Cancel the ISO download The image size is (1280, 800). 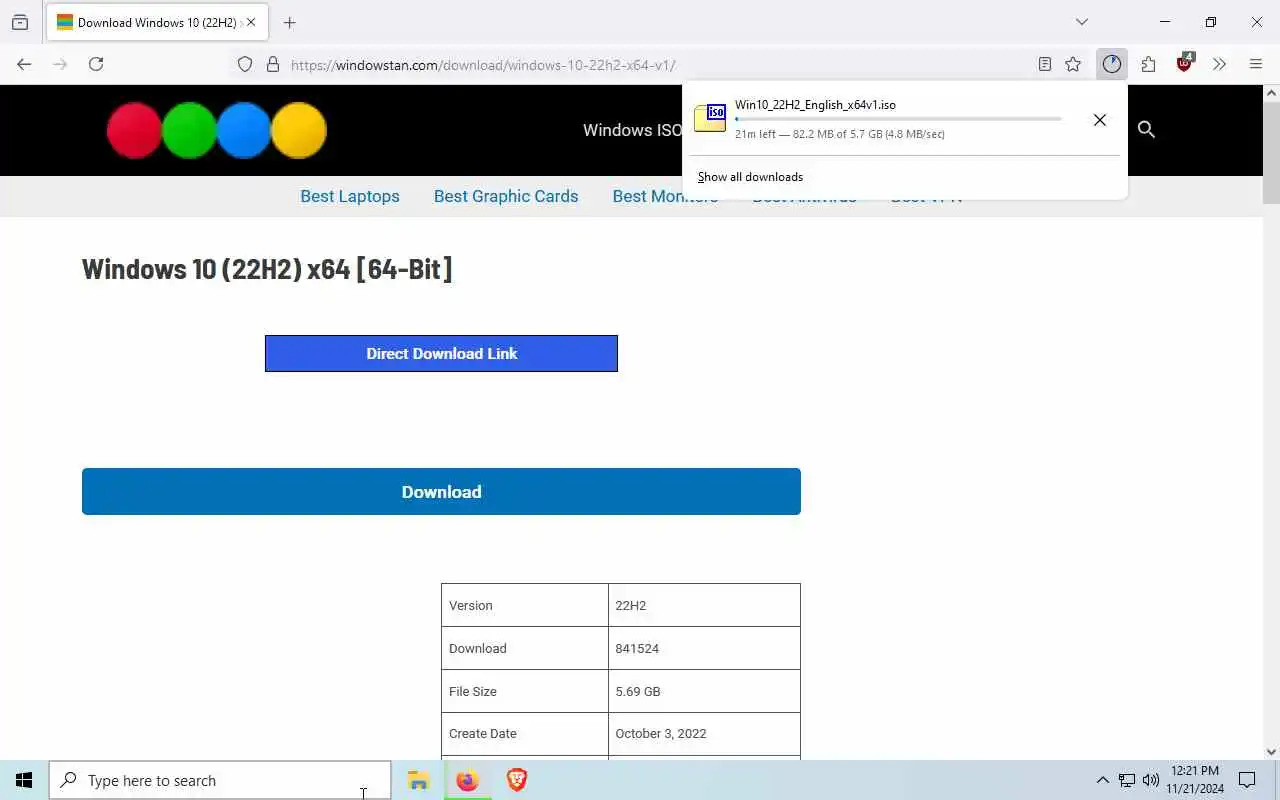click(1100, 120)
